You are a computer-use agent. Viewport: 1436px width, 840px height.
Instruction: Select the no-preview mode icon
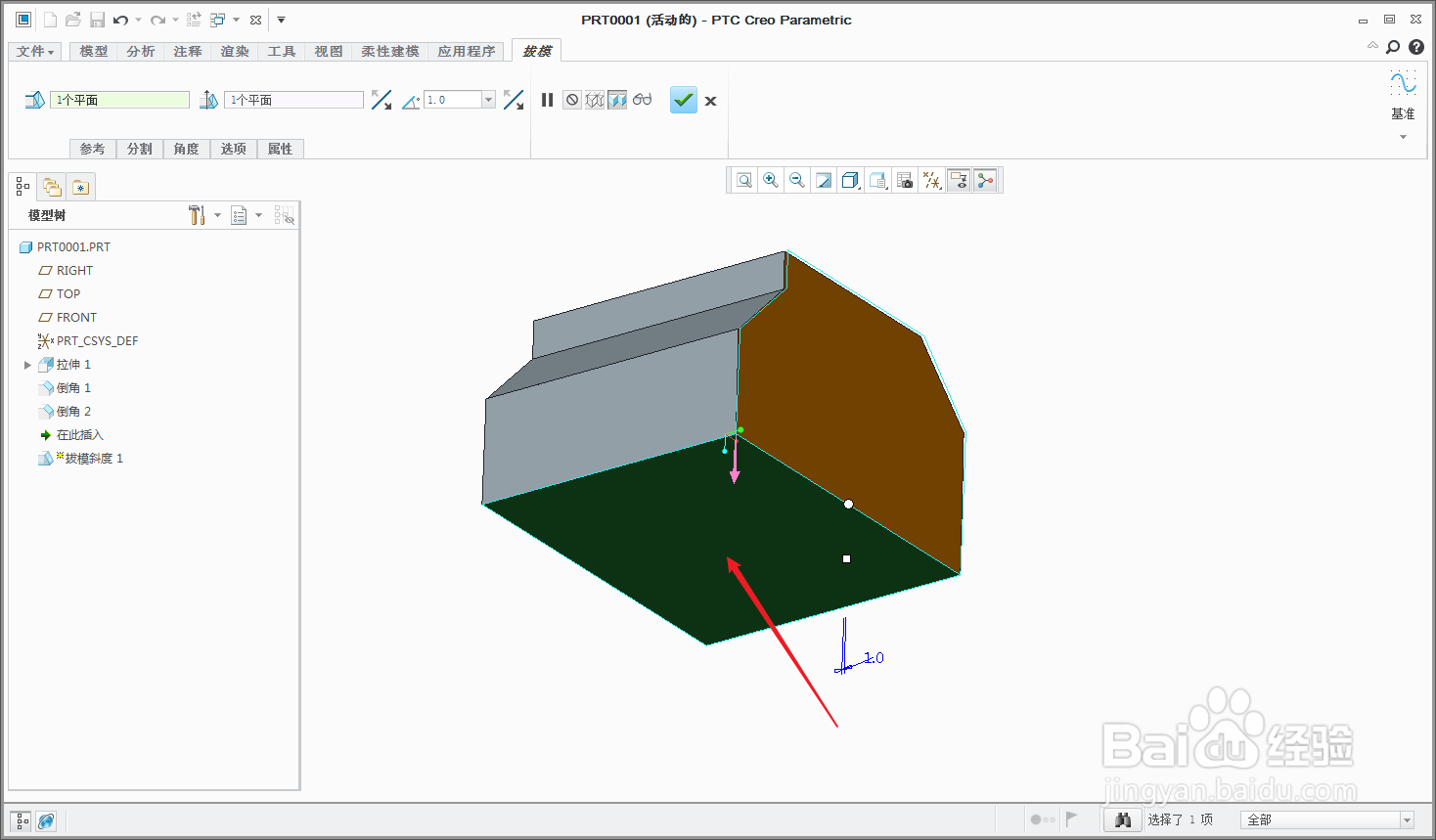[x=572, y=100]
